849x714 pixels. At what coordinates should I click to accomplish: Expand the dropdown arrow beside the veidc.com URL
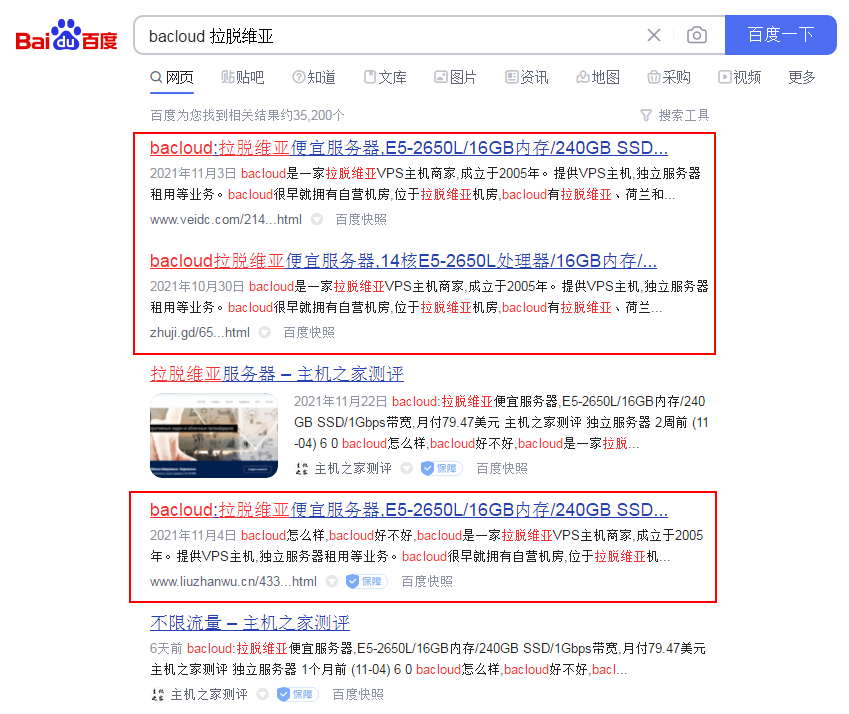point(317,219)
